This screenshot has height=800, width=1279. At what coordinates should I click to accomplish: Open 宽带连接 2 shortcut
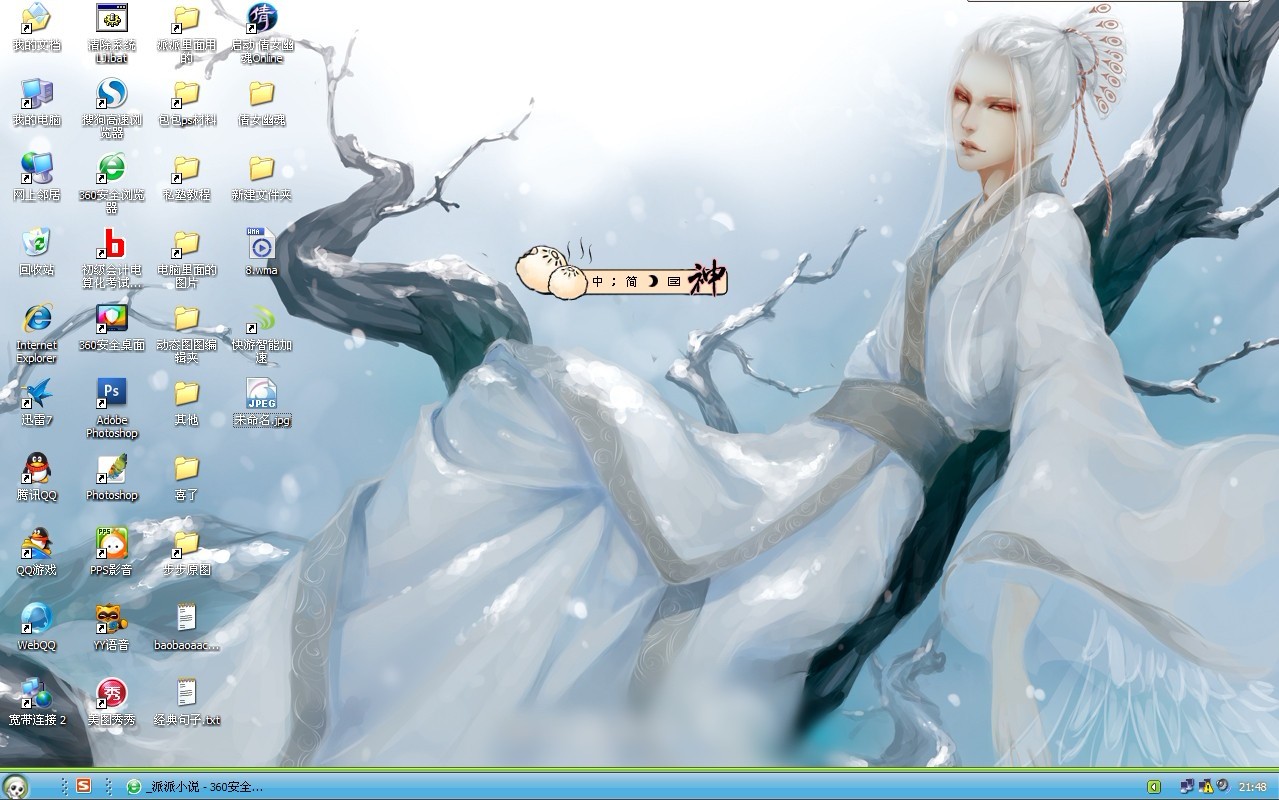point(37,701)
